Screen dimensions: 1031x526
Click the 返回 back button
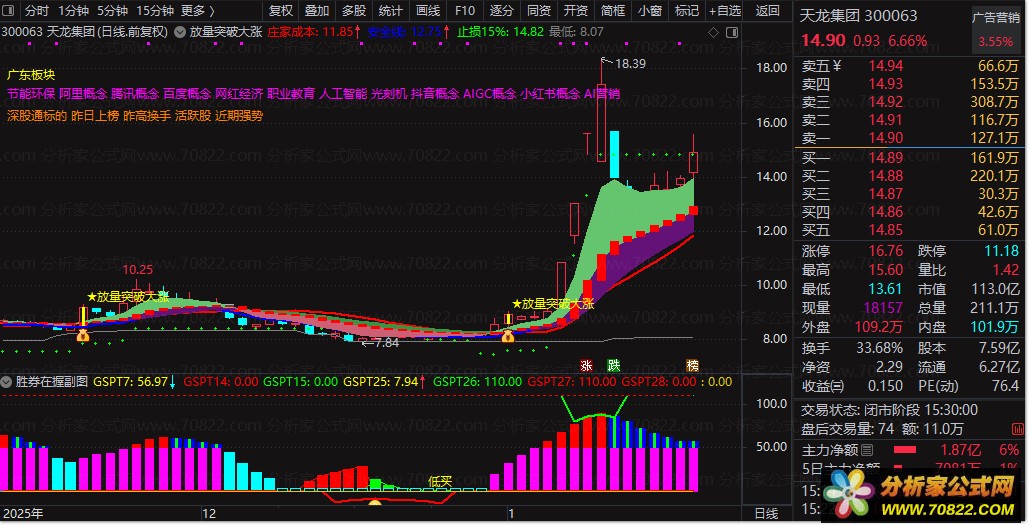[767, 11]
